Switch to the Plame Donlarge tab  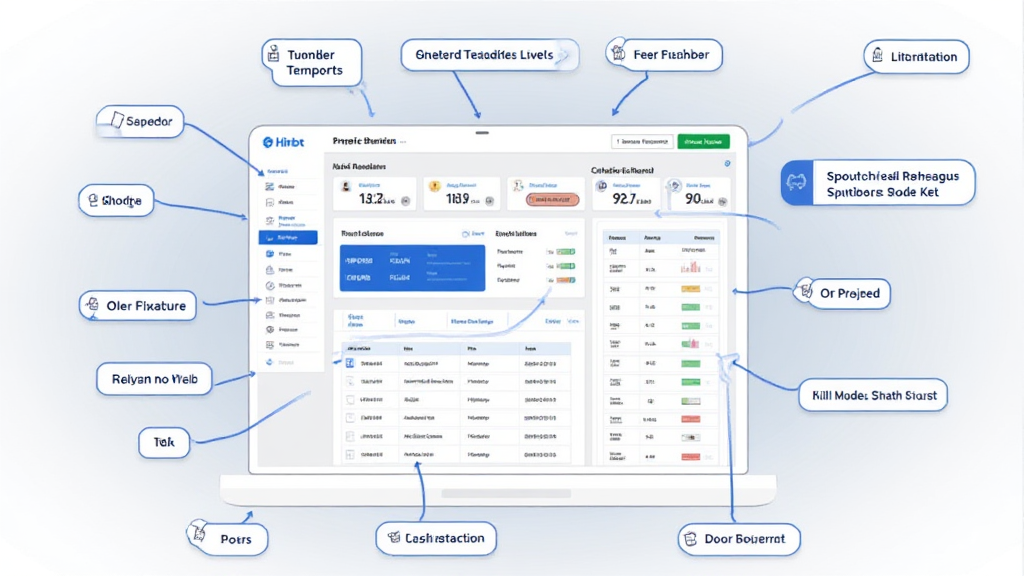(472, 322)
